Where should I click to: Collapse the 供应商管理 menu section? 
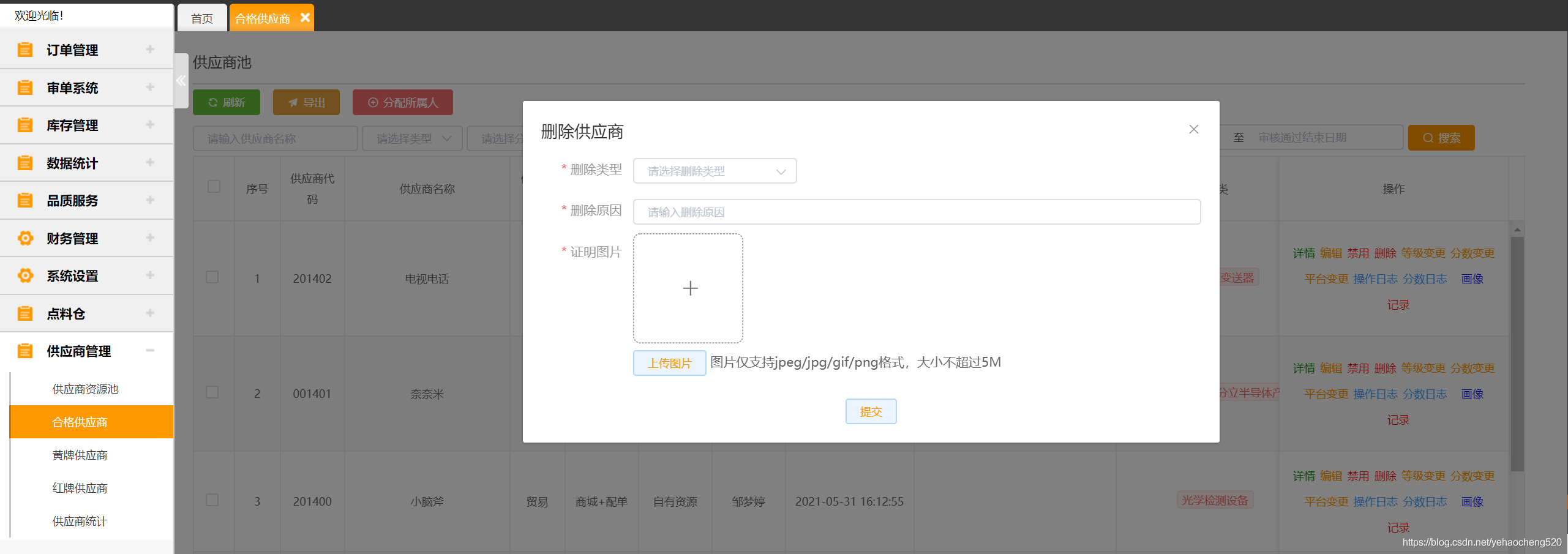click(151, 351)
